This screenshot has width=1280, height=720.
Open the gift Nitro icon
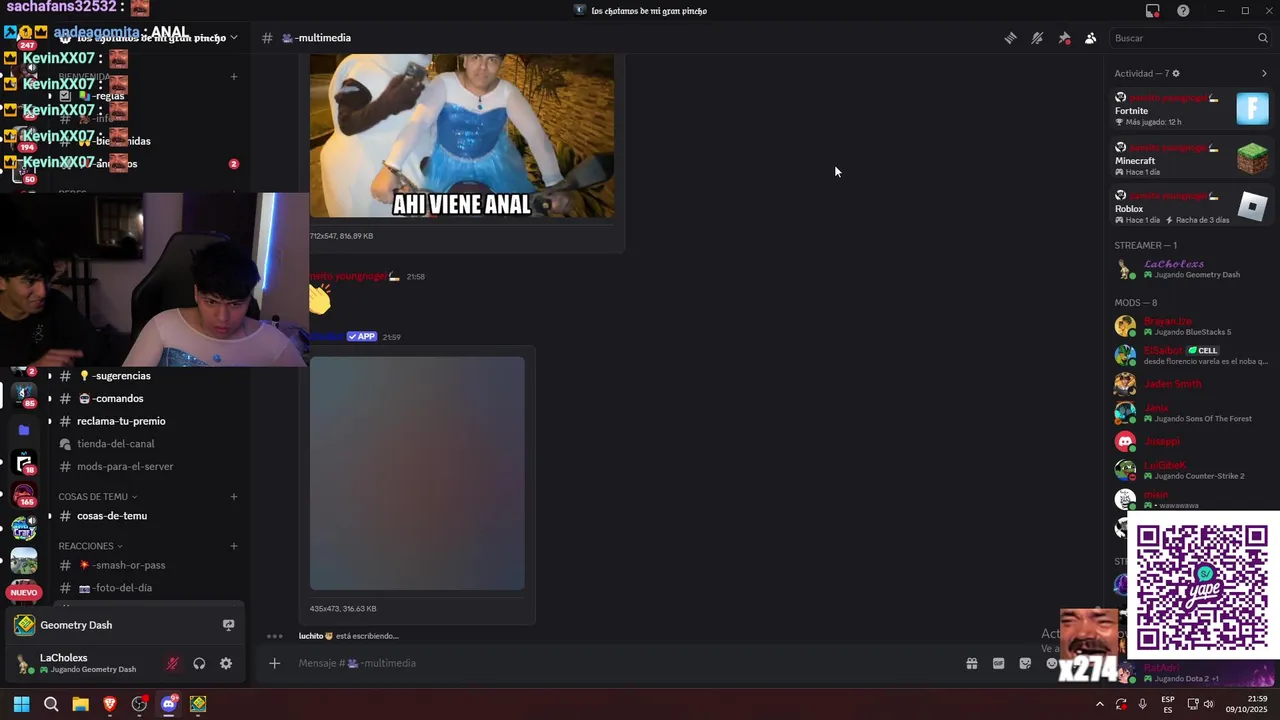pos(971,663)
